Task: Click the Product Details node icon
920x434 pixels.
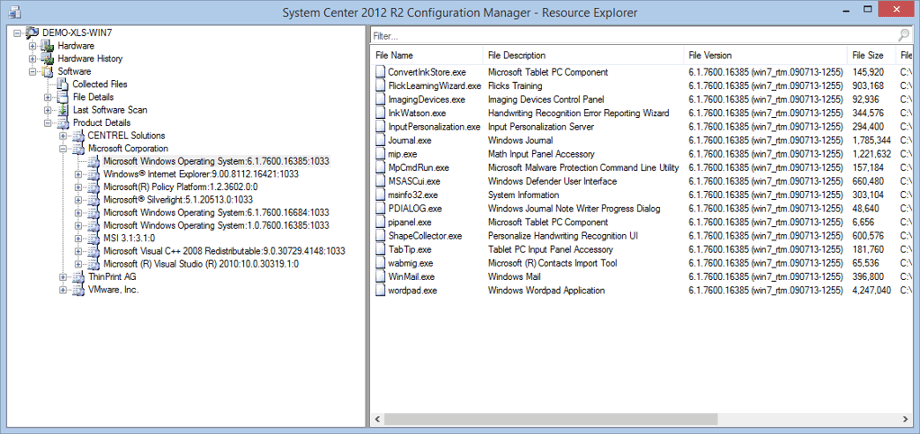Action: tap(63, 123)
